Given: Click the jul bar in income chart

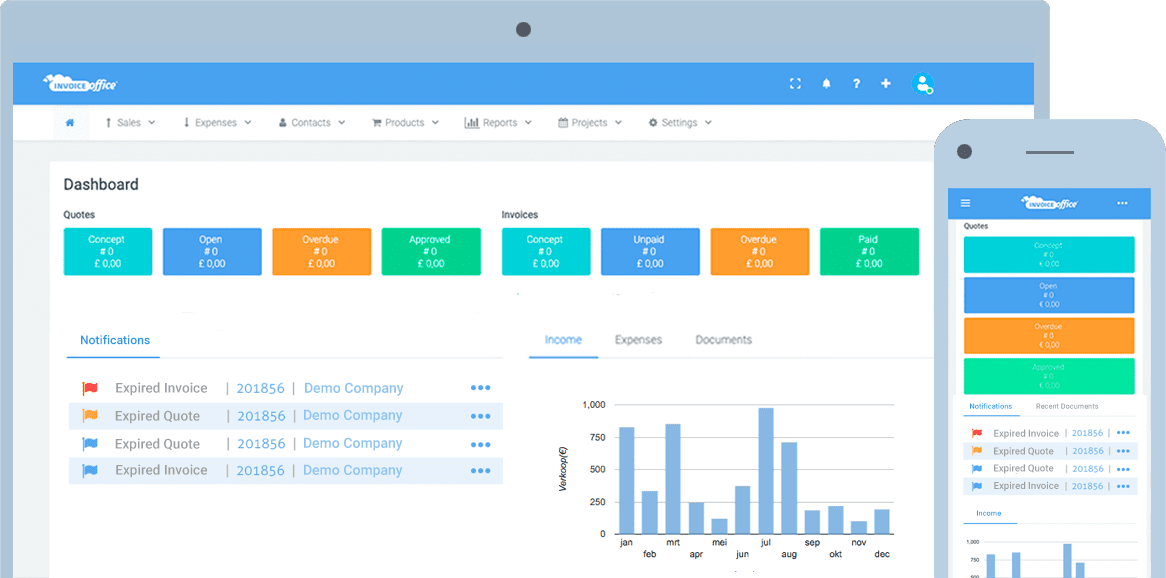Looking at the screenshot, I should [x=766, y=471].
